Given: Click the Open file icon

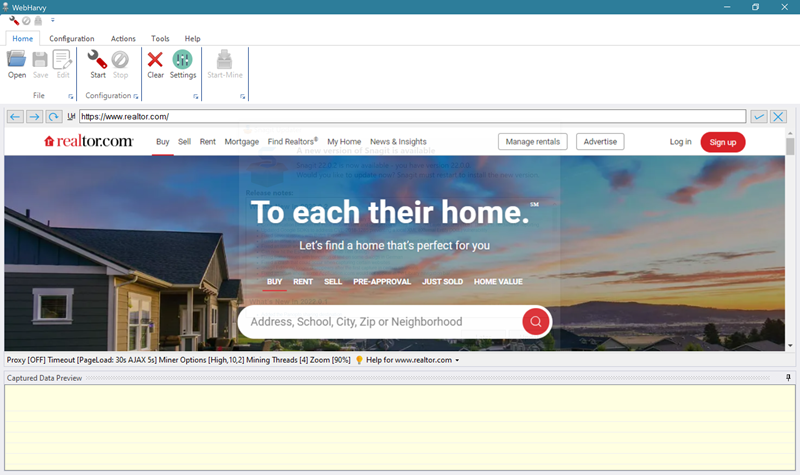Looking at the screenshot, I should (x=16, y=64).
